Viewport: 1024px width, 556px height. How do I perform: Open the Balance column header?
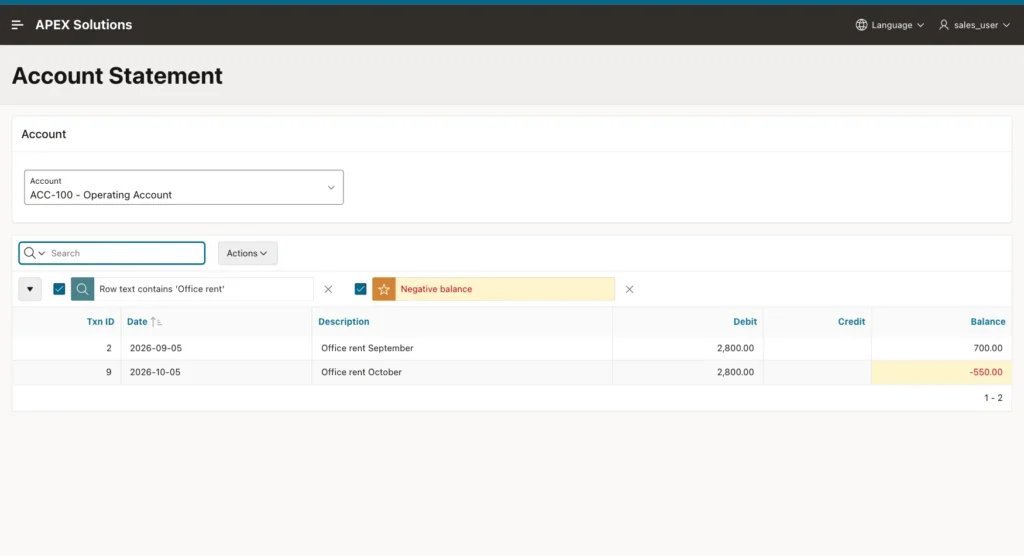(x=988, y=321)
